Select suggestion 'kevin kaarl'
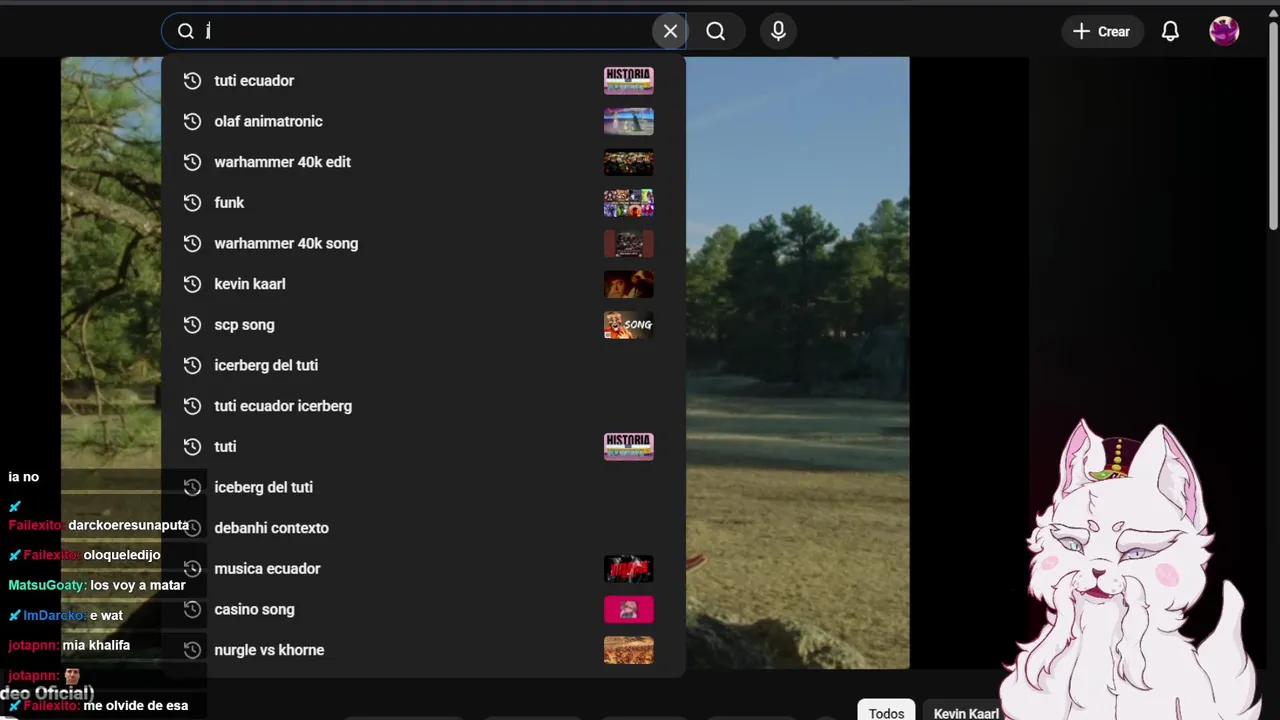 tap(250, 284)
